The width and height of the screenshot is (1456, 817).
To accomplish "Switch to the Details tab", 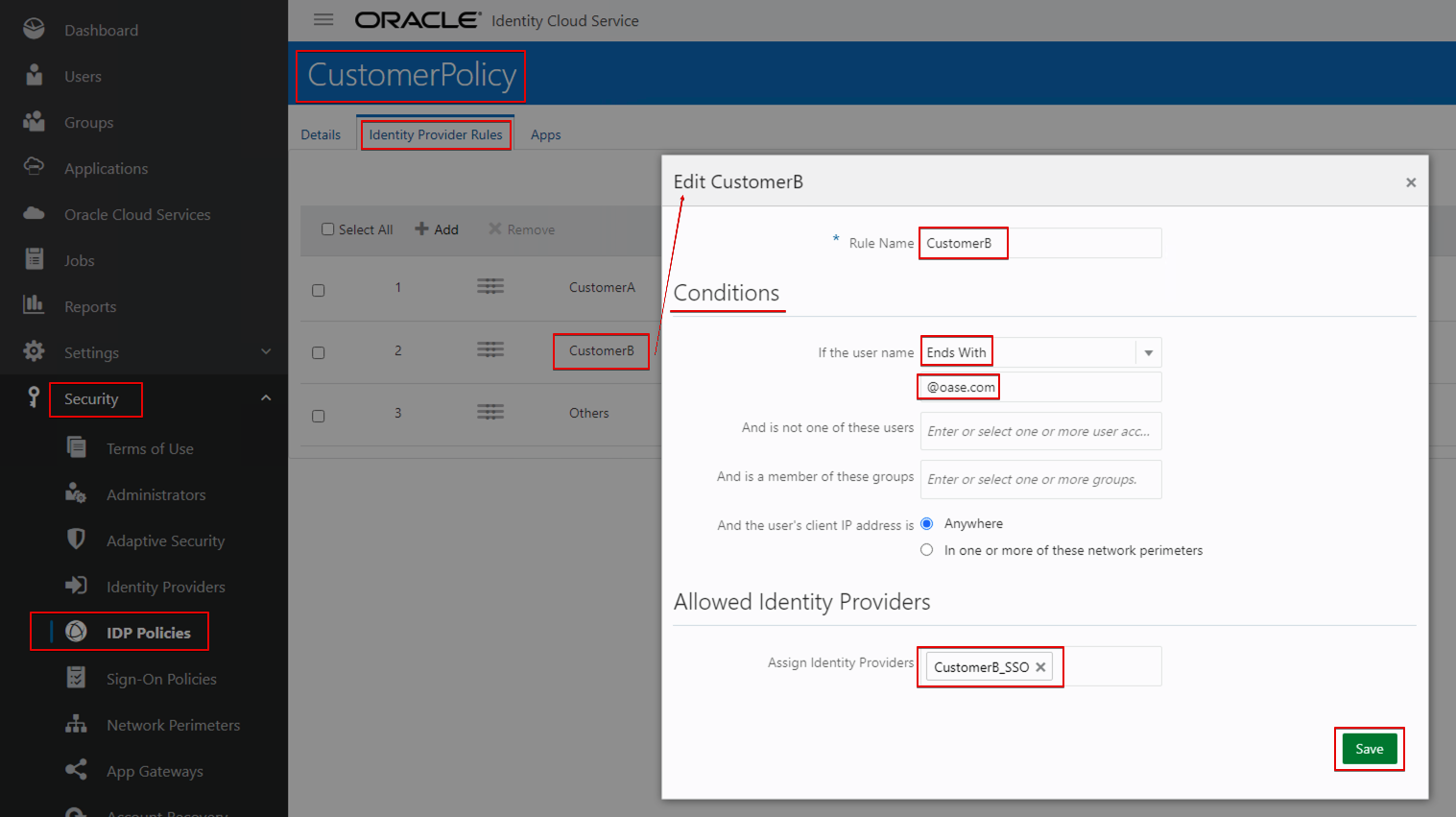I will (x=321, y=134).
